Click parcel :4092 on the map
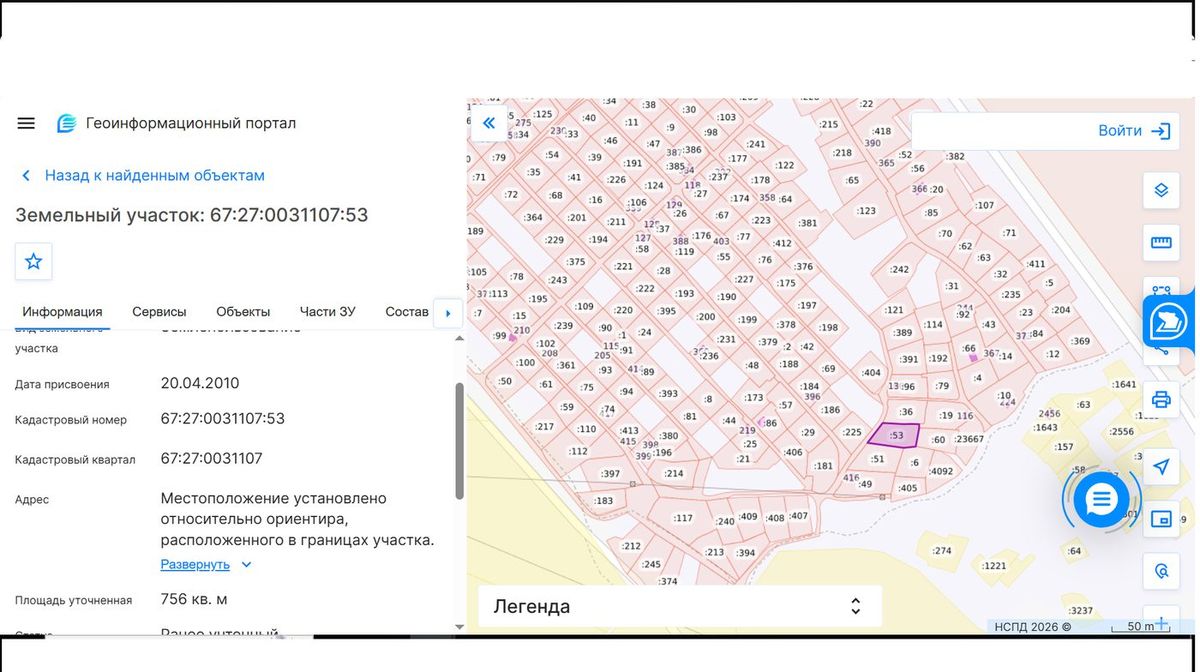 tap(941, 471)
